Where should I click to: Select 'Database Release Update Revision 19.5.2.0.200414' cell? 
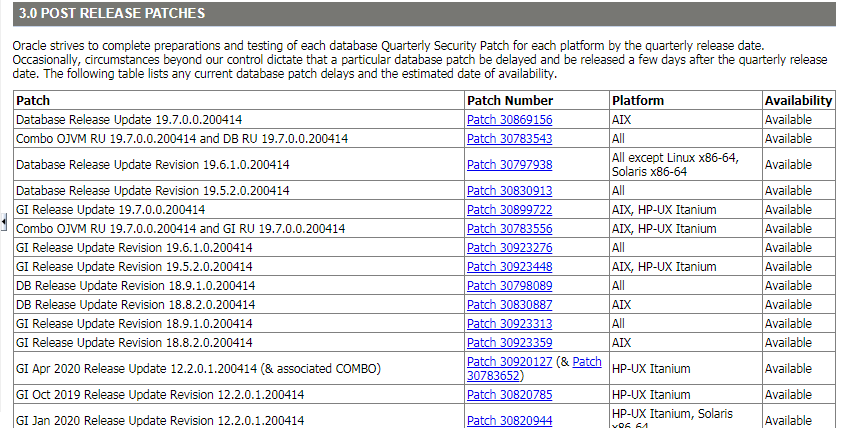coord(239,191)
